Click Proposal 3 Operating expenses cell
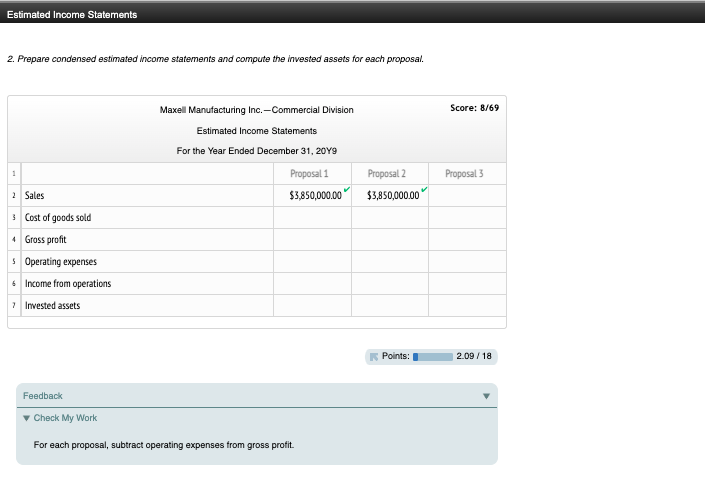The height and width of the screenshot is (478, 705). pyautogui.click(x=467, y=262)
